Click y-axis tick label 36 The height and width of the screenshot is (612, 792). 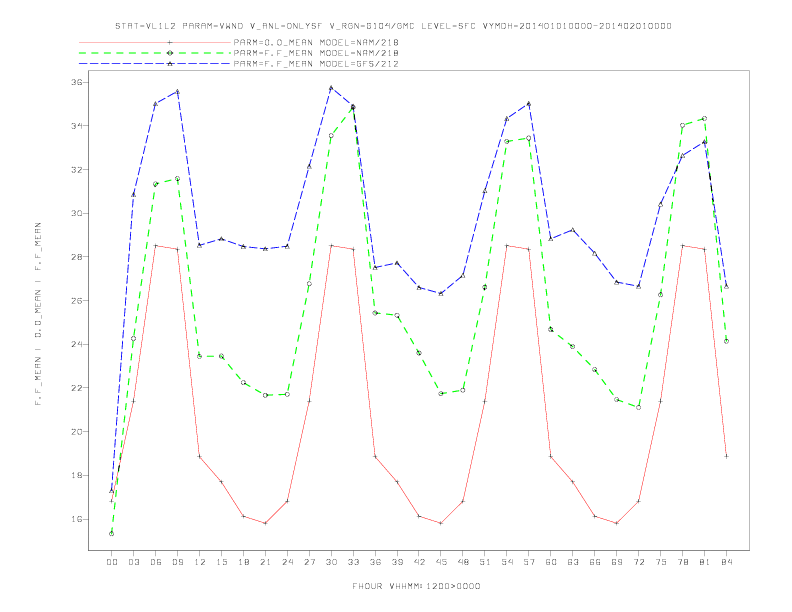point(78,82)
